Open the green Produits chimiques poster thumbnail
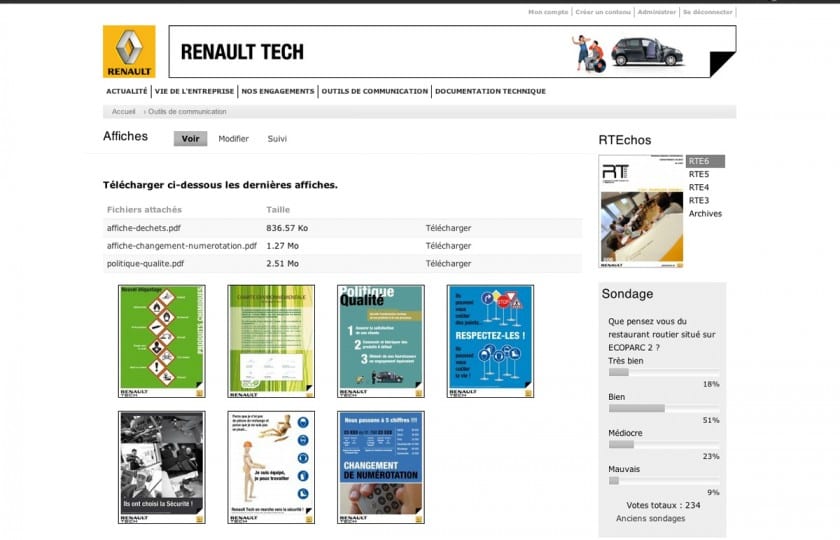Viewport: 840px width, 540px height. click(162, 341)
